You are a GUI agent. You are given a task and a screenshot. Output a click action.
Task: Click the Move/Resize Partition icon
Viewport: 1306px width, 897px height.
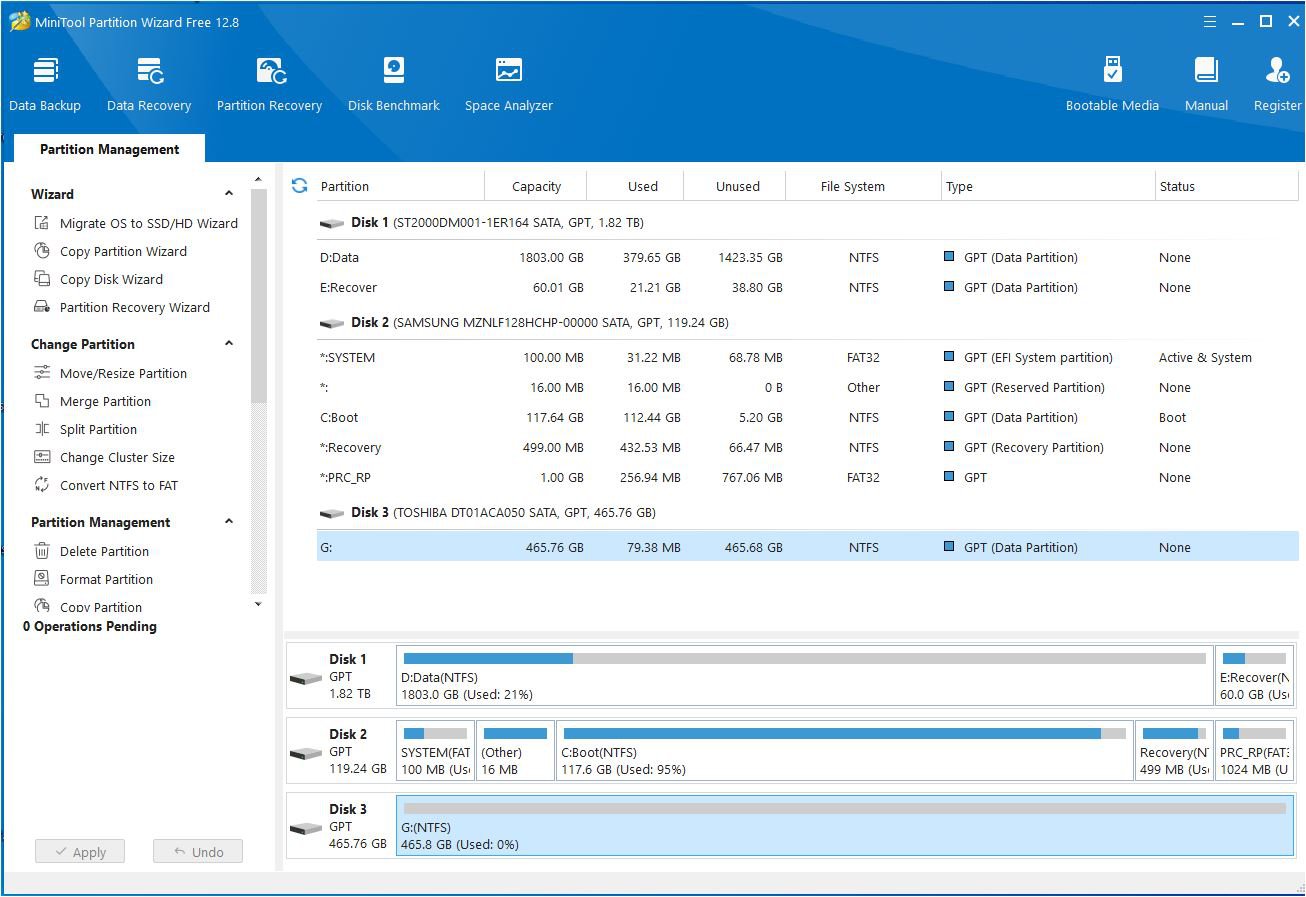tap(42, 373)
